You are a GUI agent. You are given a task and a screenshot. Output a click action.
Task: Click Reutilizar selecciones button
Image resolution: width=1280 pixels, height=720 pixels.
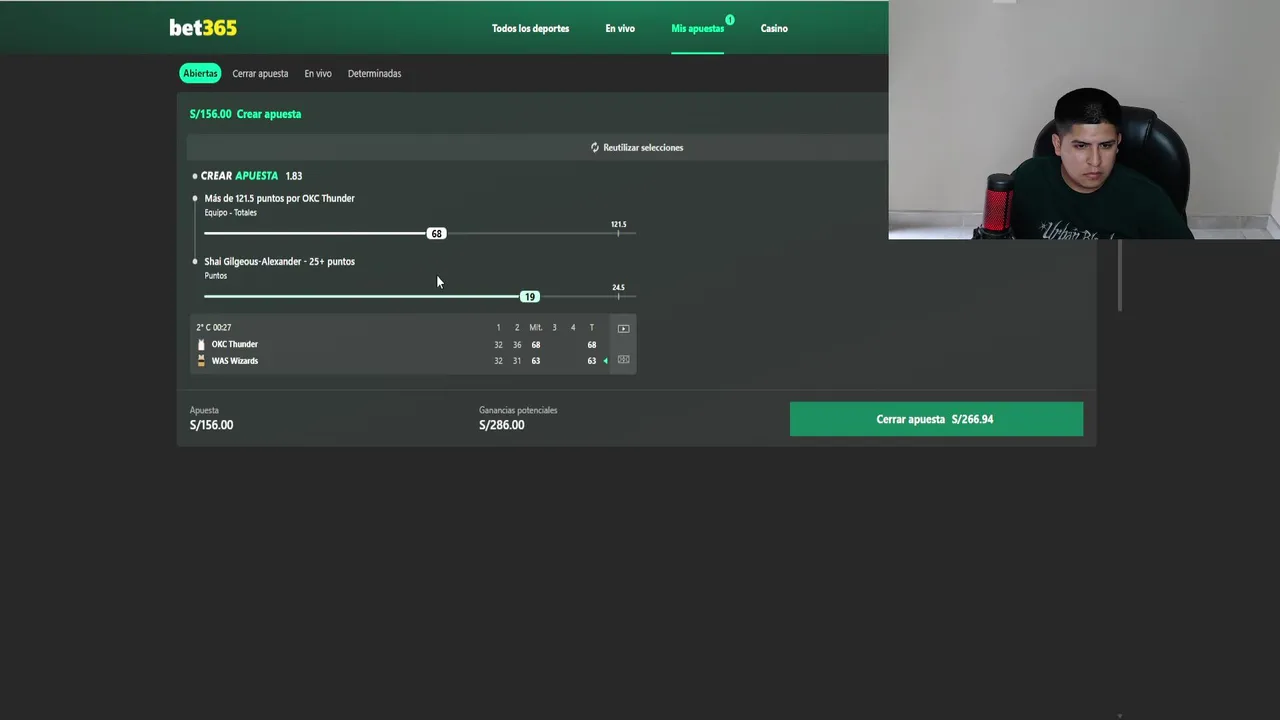pos(637,147)
